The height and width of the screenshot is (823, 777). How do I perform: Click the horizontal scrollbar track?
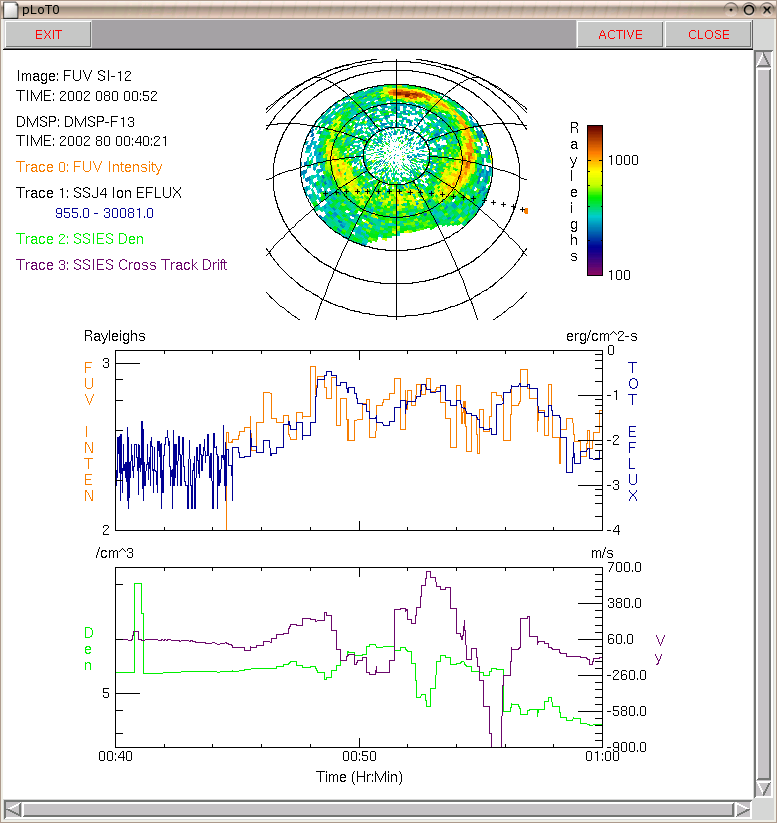tap(377, 809)
